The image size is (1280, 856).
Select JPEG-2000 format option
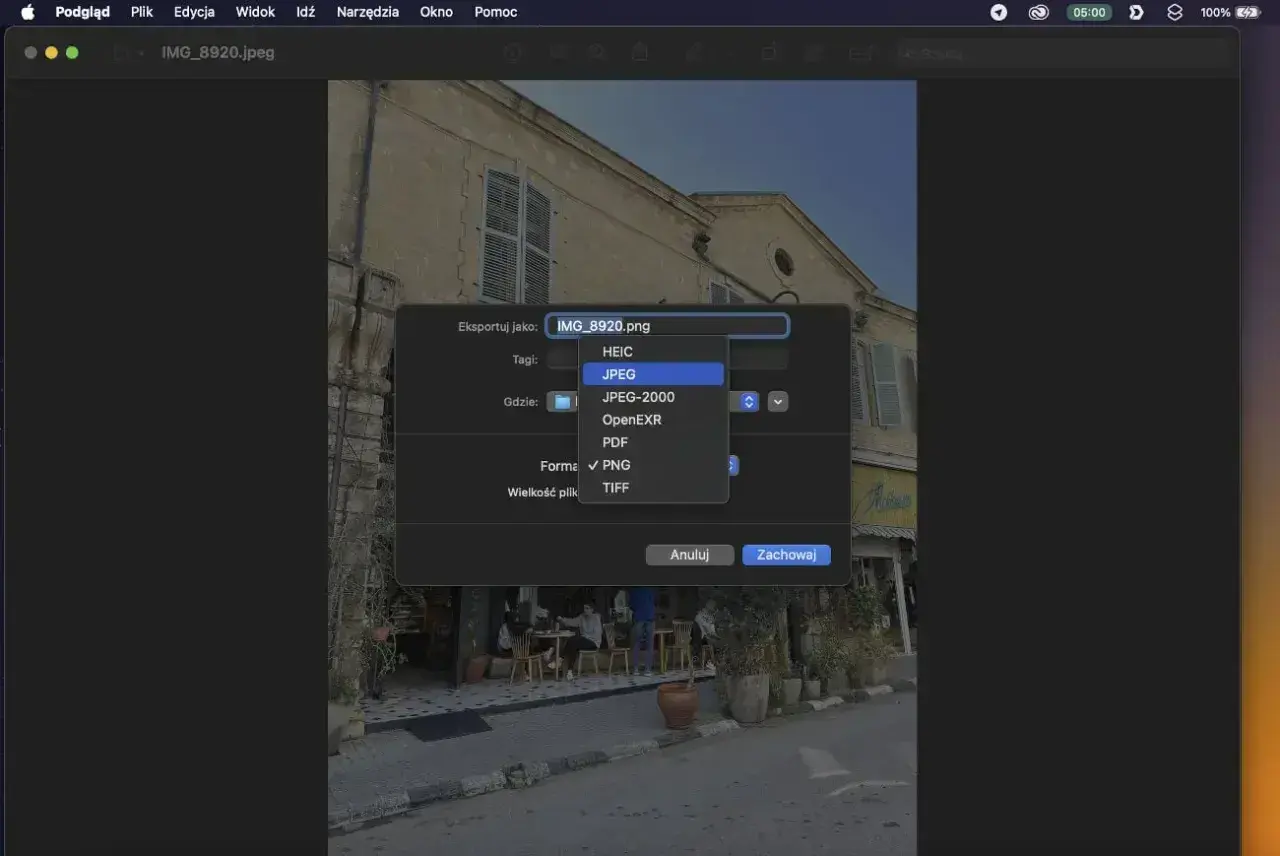(x=653, y=397)
